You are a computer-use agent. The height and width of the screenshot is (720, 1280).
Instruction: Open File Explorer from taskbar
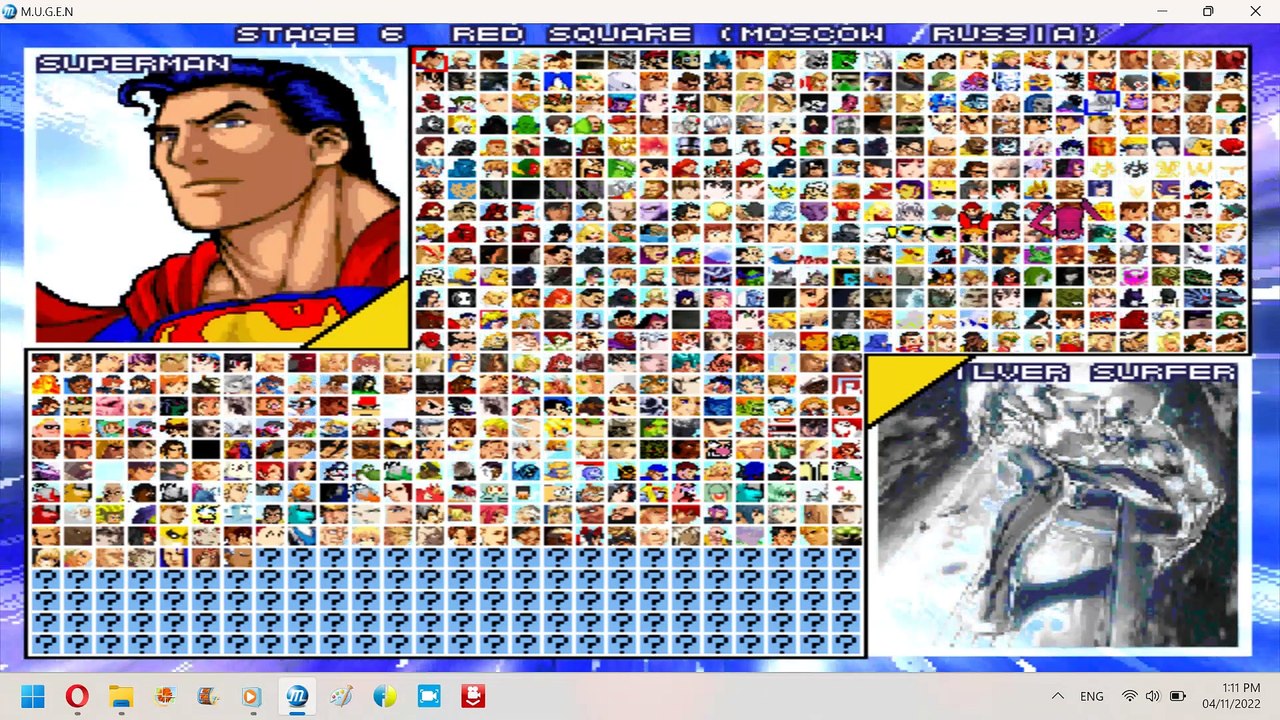[121, 696]
